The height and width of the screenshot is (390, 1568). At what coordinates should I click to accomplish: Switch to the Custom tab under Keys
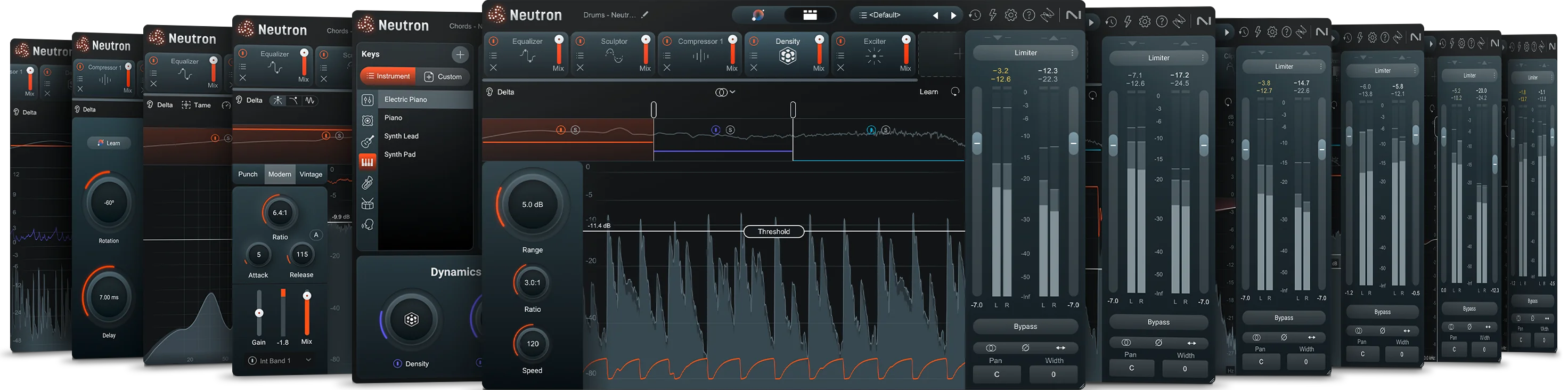coord(443,76)
